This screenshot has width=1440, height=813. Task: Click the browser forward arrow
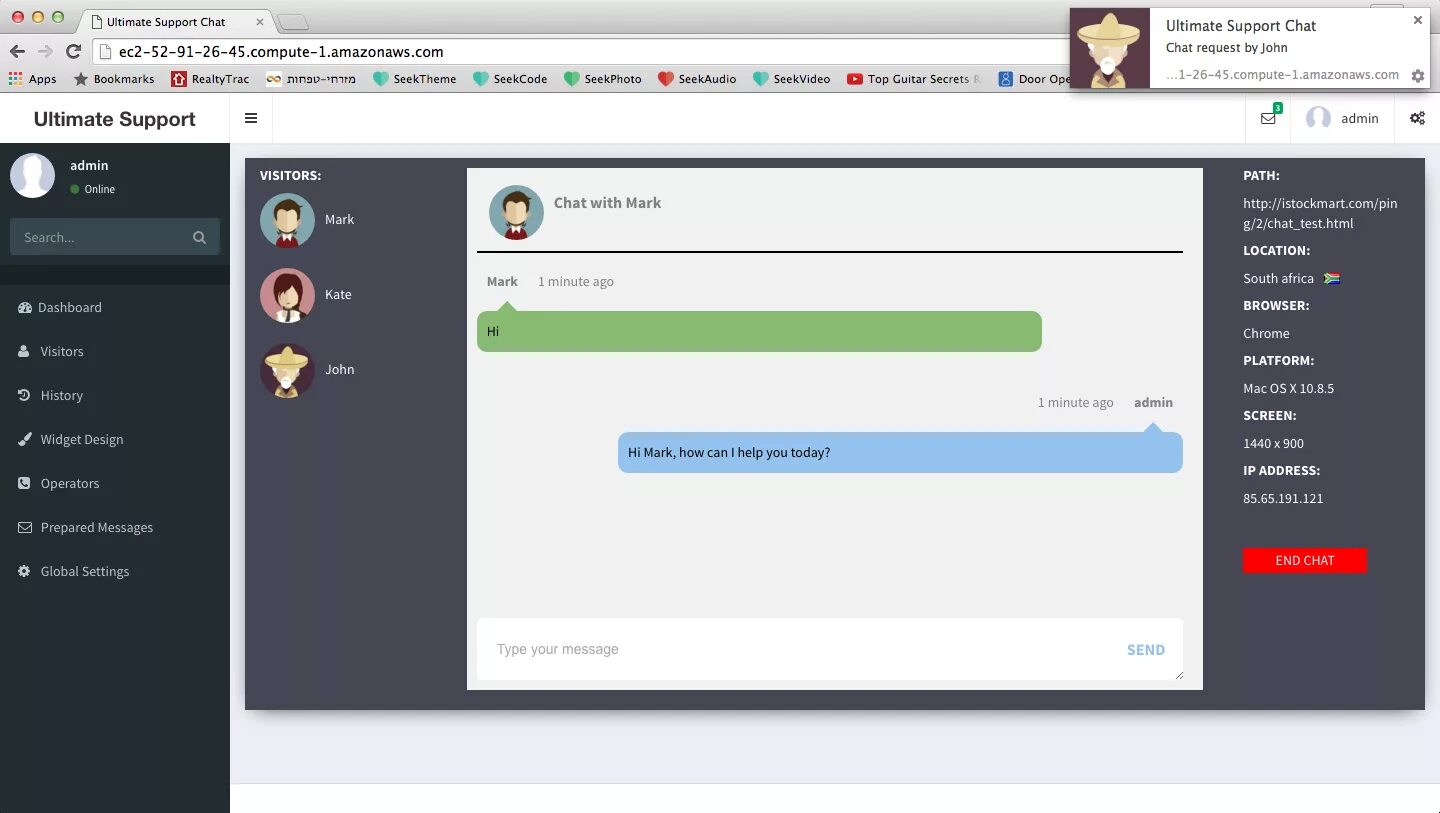[45, 51]
